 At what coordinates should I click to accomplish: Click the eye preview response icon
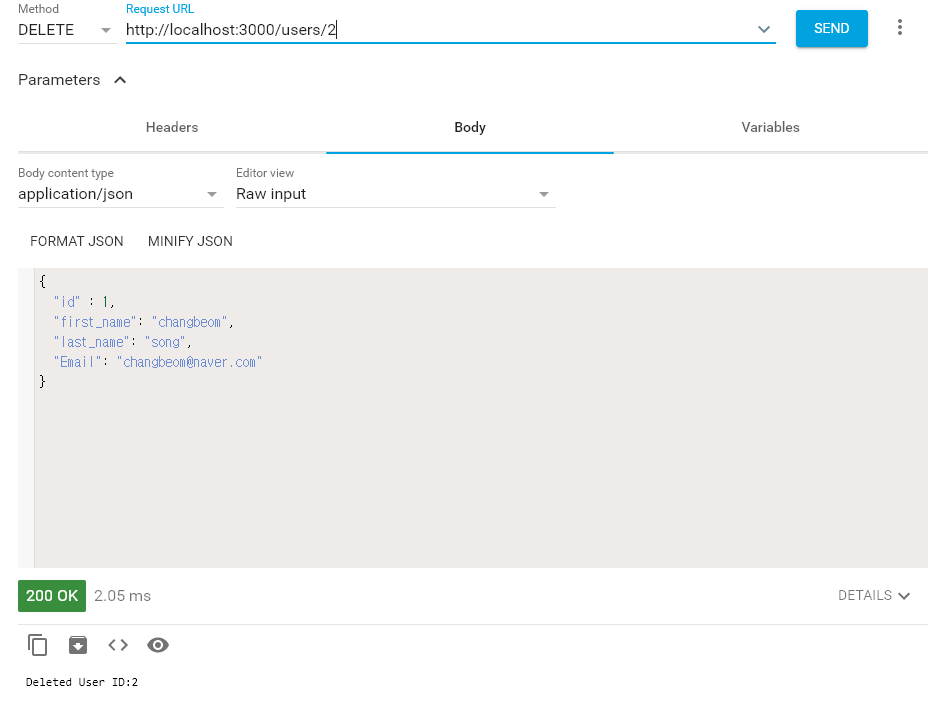(158, 645)
